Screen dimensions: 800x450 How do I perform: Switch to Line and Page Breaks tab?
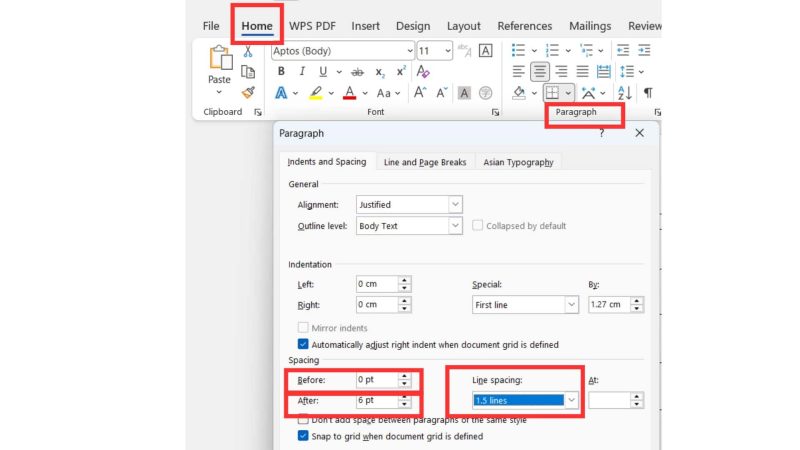pyautogui.click(x=424, y=162)
